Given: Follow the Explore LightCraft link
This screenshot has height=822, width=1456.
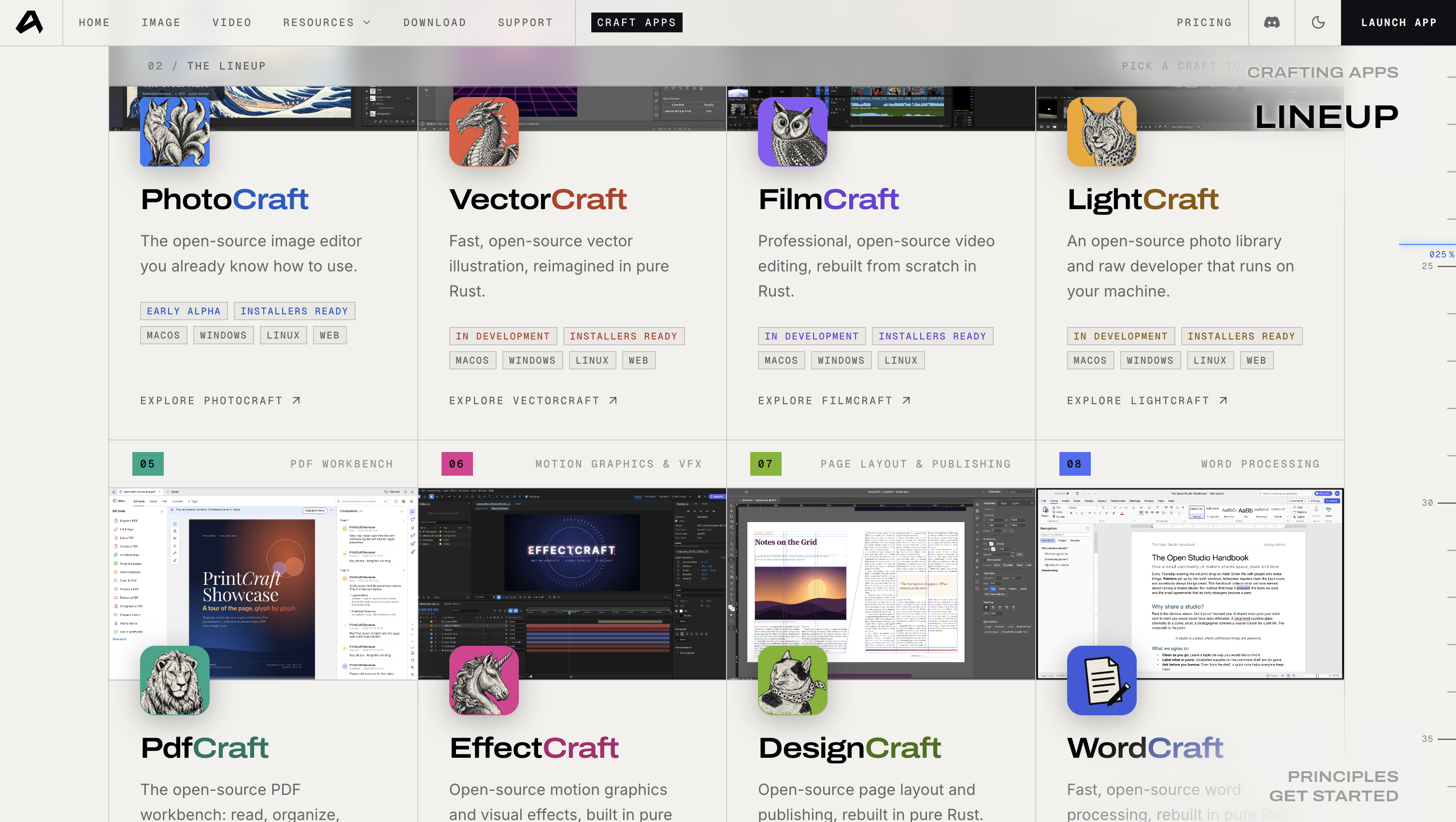Looking at the screenshot, I should point(1147,400).
